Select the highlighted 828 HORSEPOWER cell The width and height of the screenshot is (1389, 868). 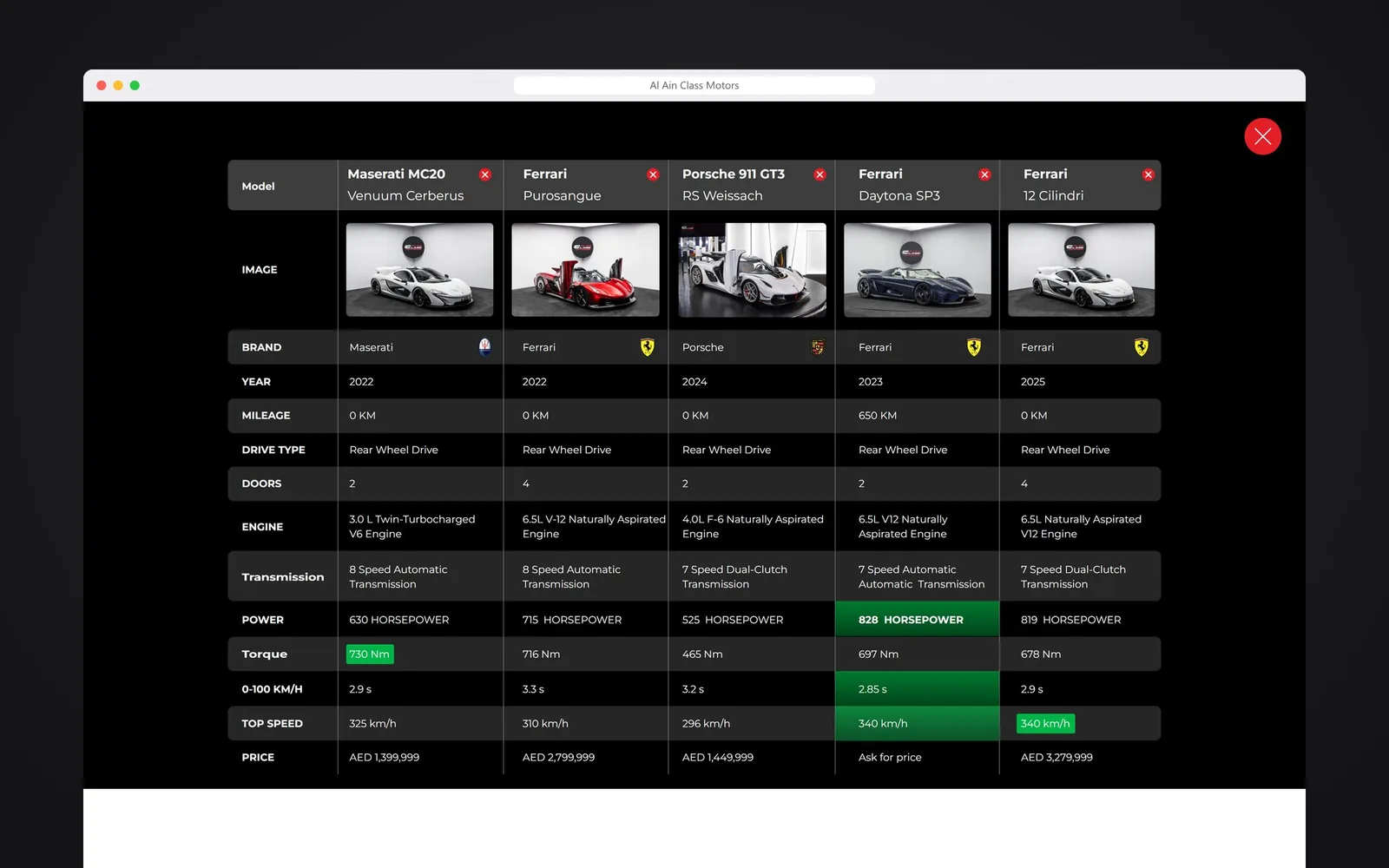917,620
